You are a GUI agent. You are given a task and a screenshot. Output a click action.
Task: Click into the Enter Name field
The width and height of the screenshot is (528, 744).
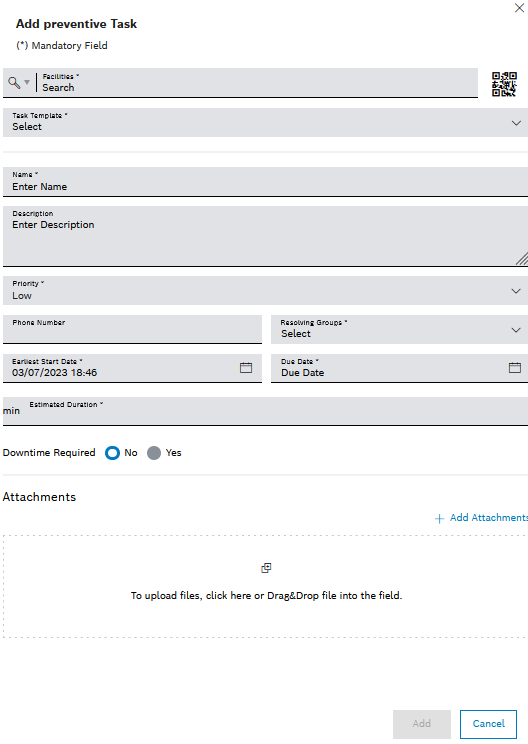click(x=265, y=181)
